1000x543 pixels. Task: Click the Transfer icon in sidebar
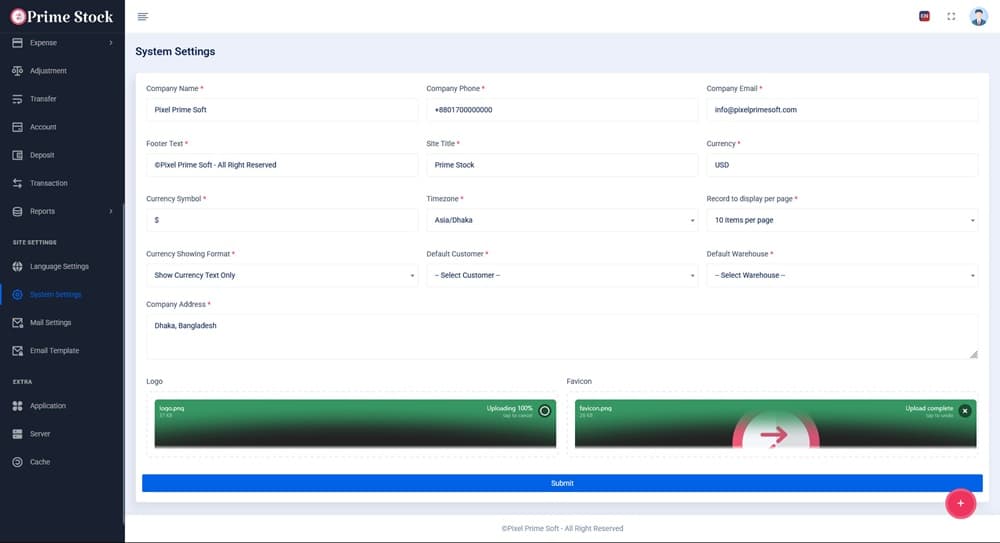tap(17, 99)
